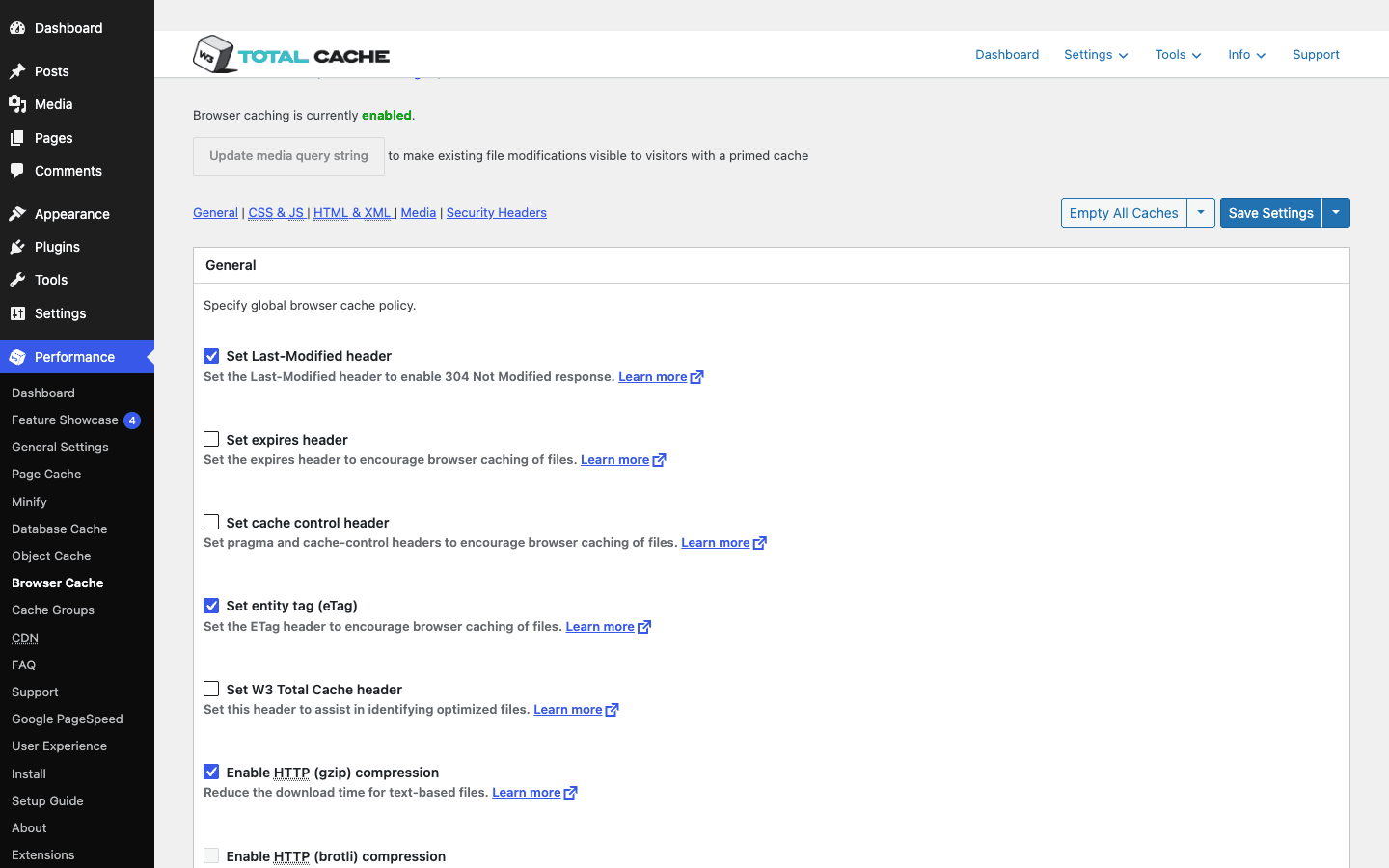Select Browser Cache in Performance submenu
1389x868 pixels.
coord(58,583)
